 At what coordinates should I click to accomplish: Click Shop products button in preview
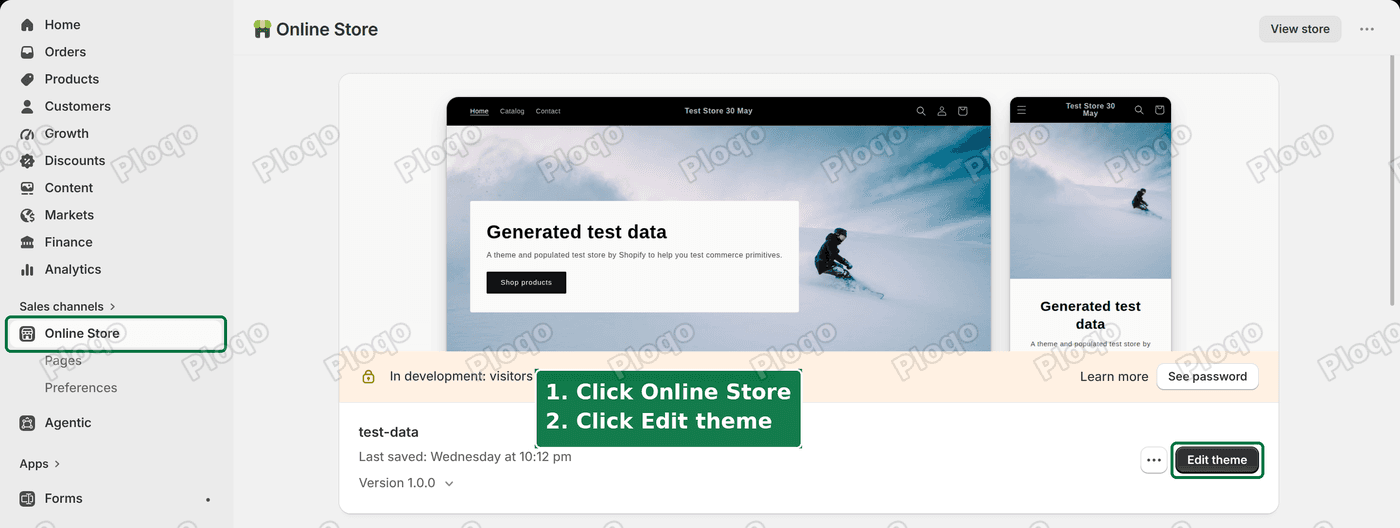(x=526, y=283)
